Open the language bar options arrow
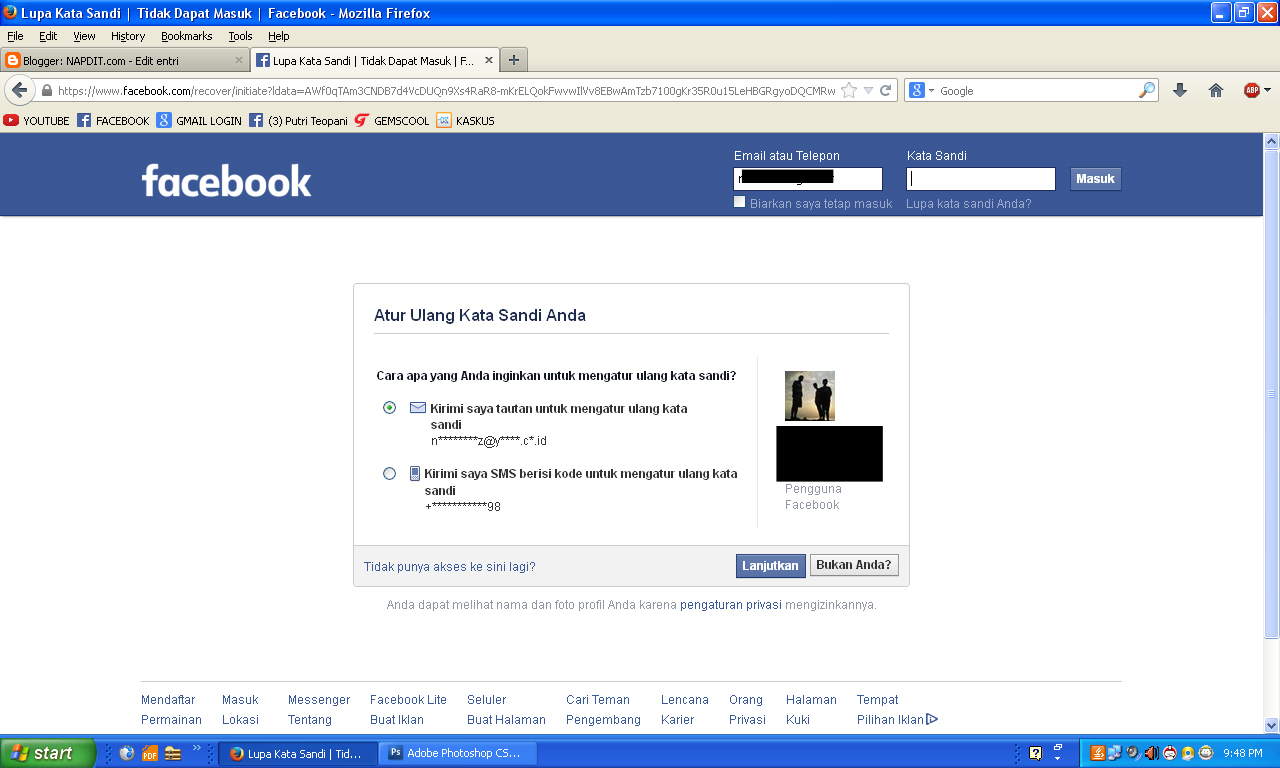This screenshot has height=768, width=1280. tap(1058, 758)
